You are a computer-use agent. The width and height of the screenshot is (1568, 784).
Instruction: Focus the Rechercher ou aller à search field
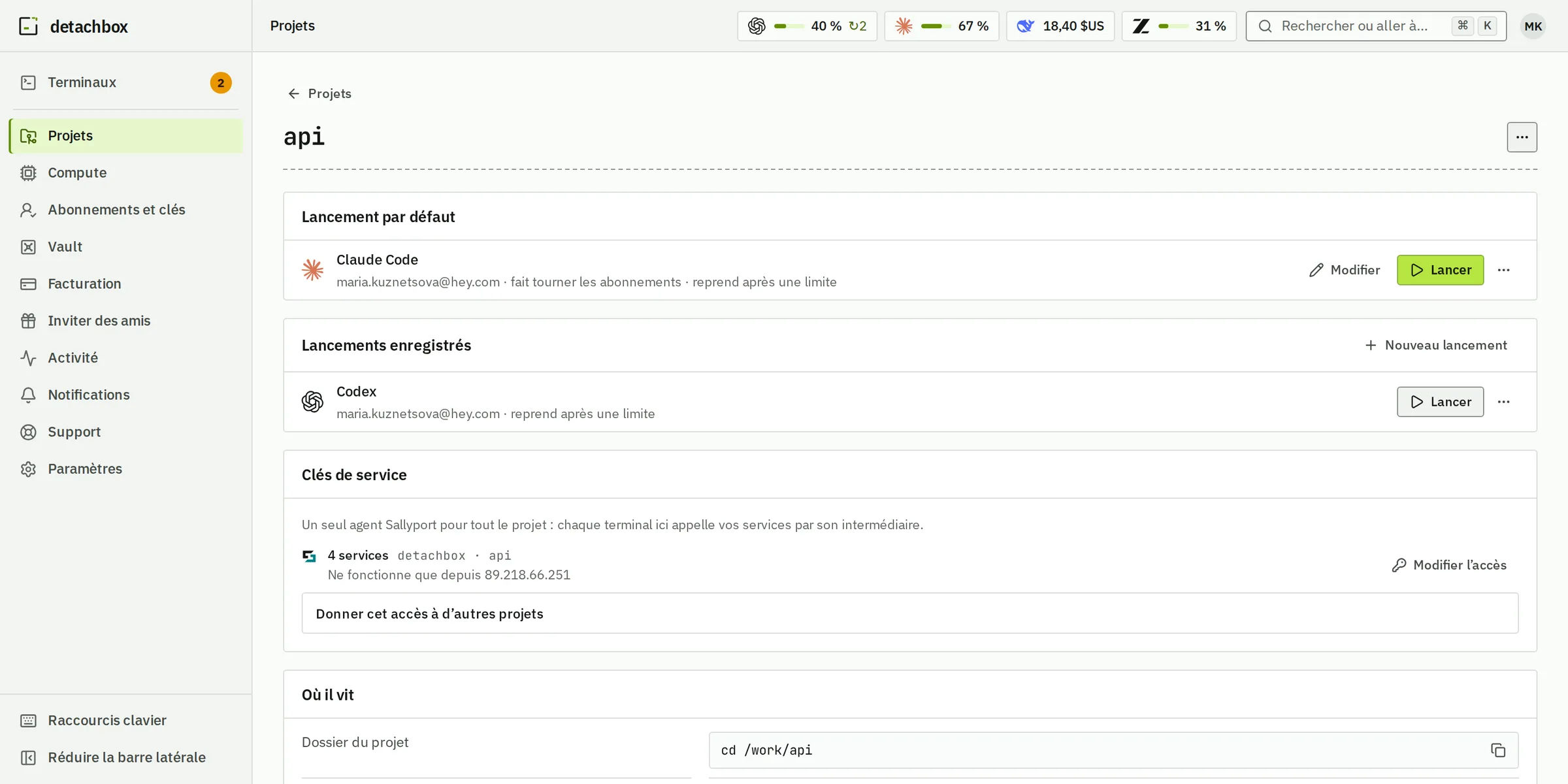1376,26
